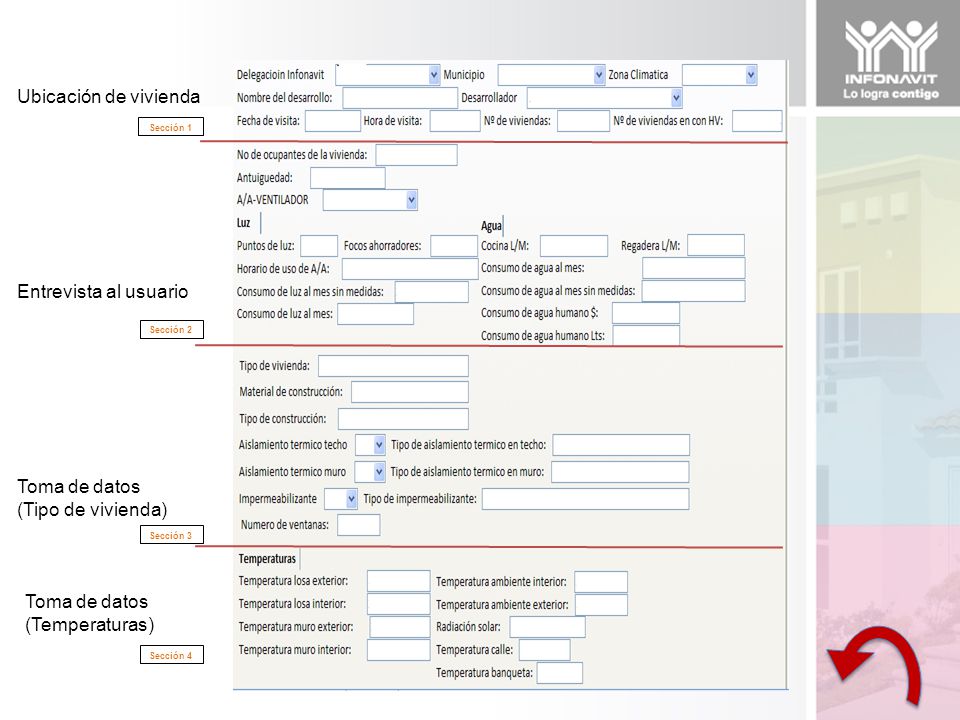Click the Sección 2 button

171,329
